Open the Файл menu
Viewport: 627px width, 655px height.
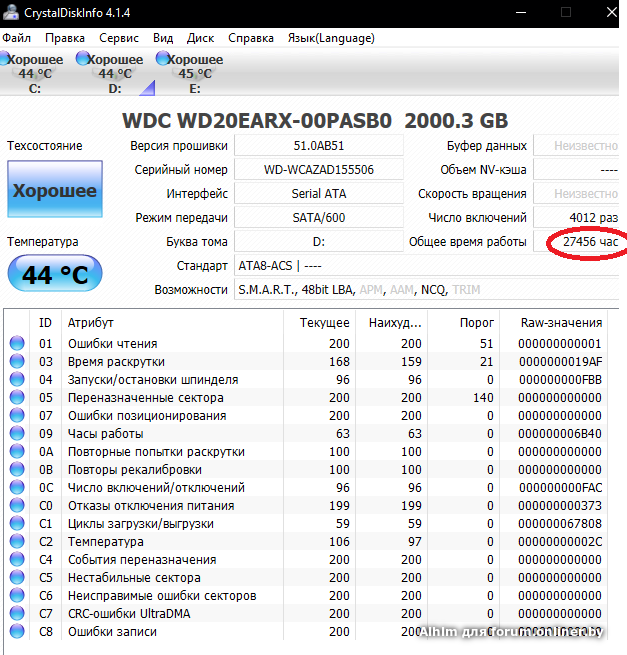coord(16,38)
